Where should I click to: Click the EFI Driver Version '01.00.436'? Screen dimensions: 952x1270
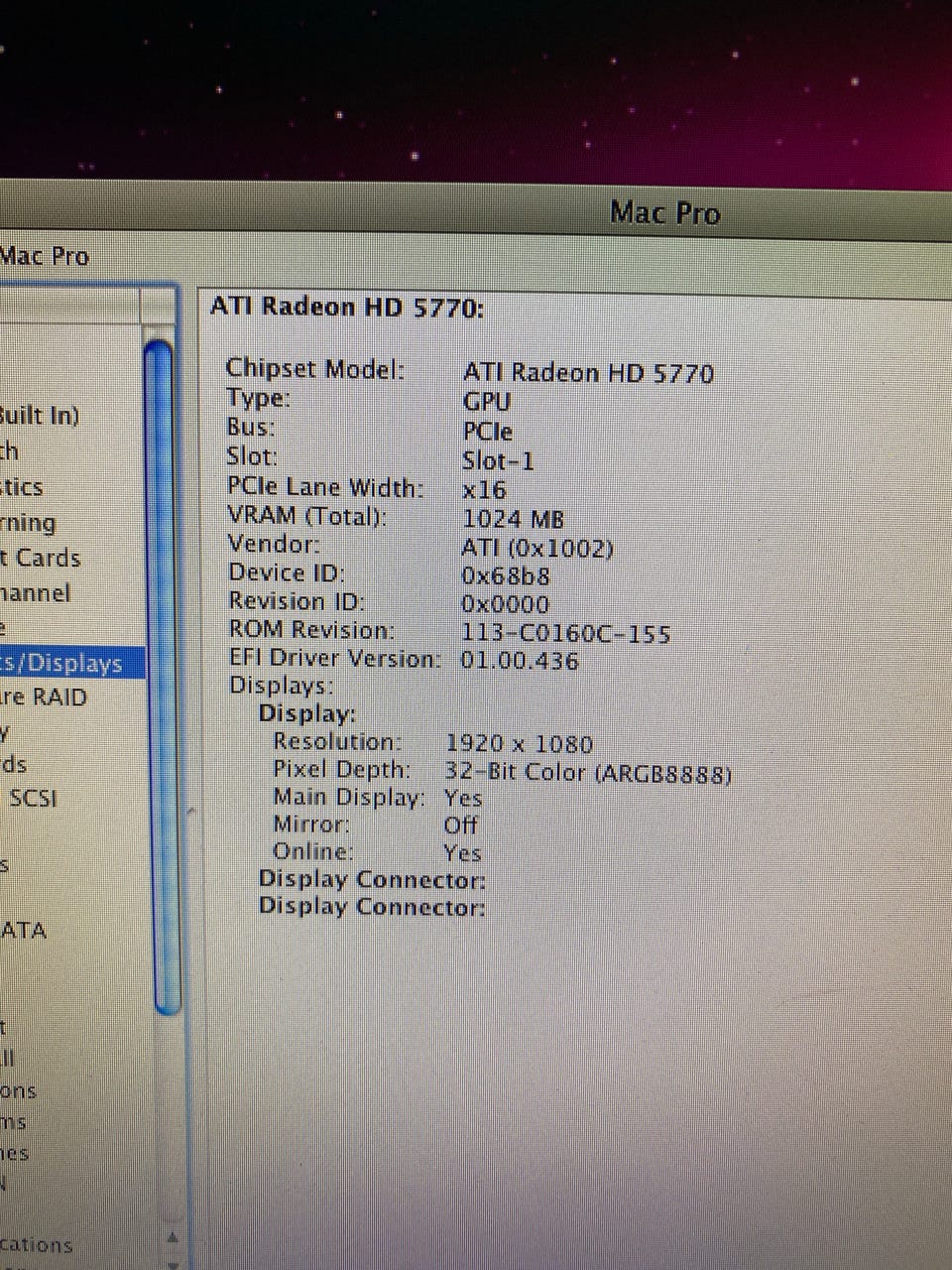(519, 661)
